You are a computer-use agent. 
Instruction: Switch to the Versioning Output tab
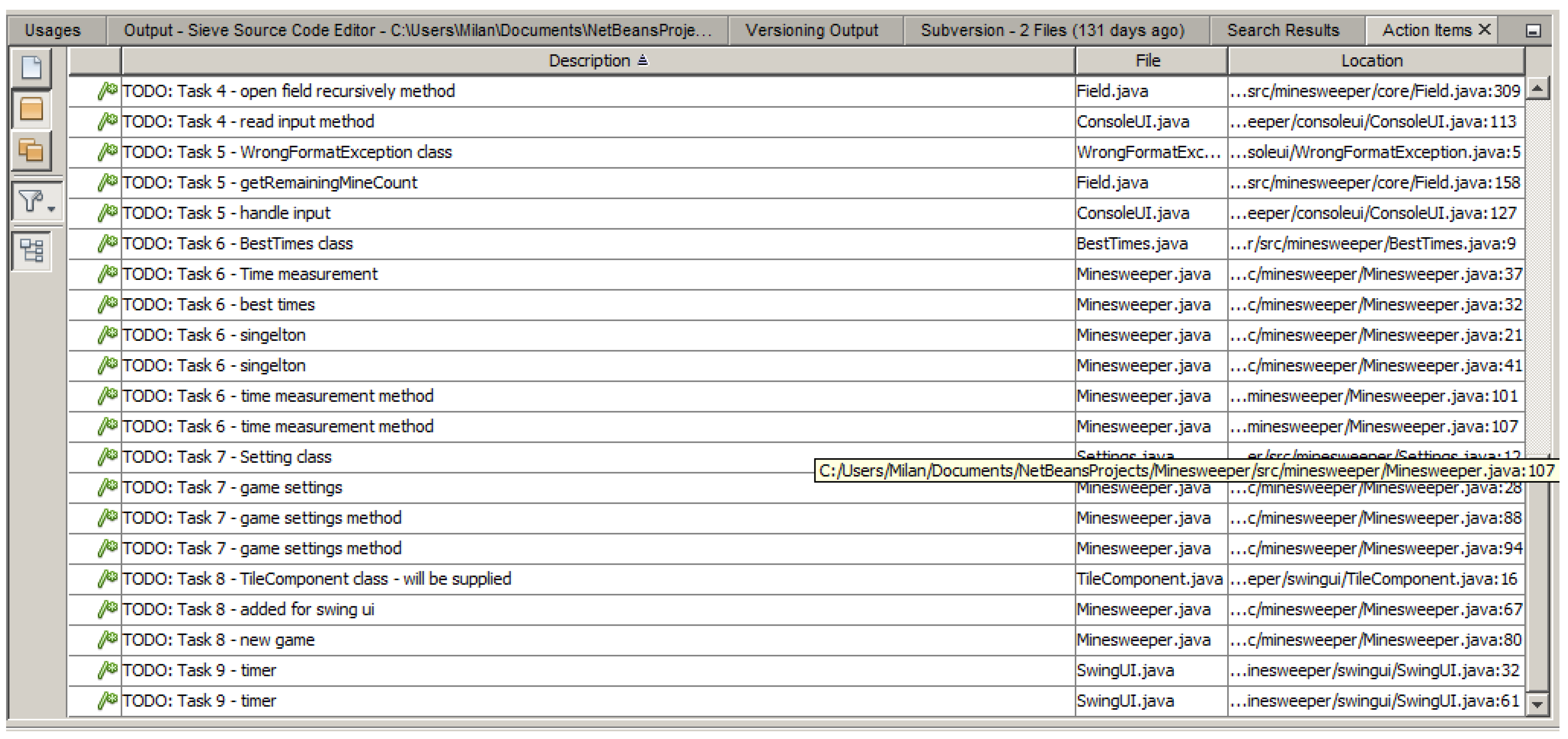pyautogui.click(x=812, y=30)
